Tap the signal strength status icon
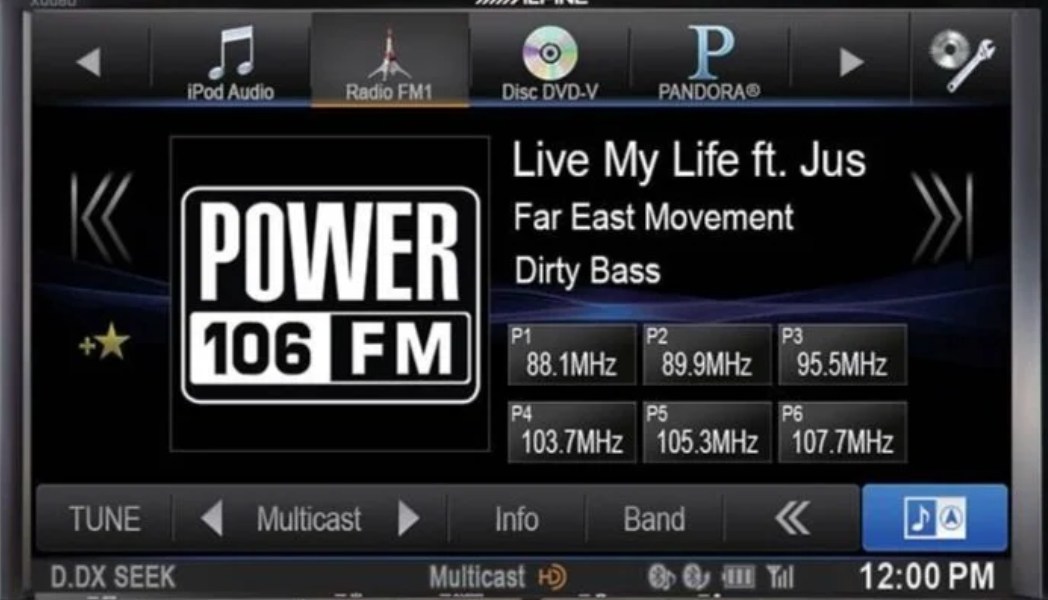This screenshot has width=1048, height=600. [x=780, y=577]
